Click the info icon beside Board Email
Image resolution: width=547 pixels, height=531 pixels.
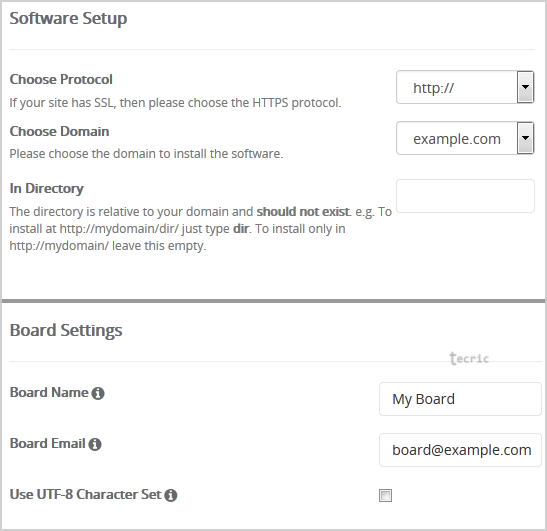click(x=95, y=444)
